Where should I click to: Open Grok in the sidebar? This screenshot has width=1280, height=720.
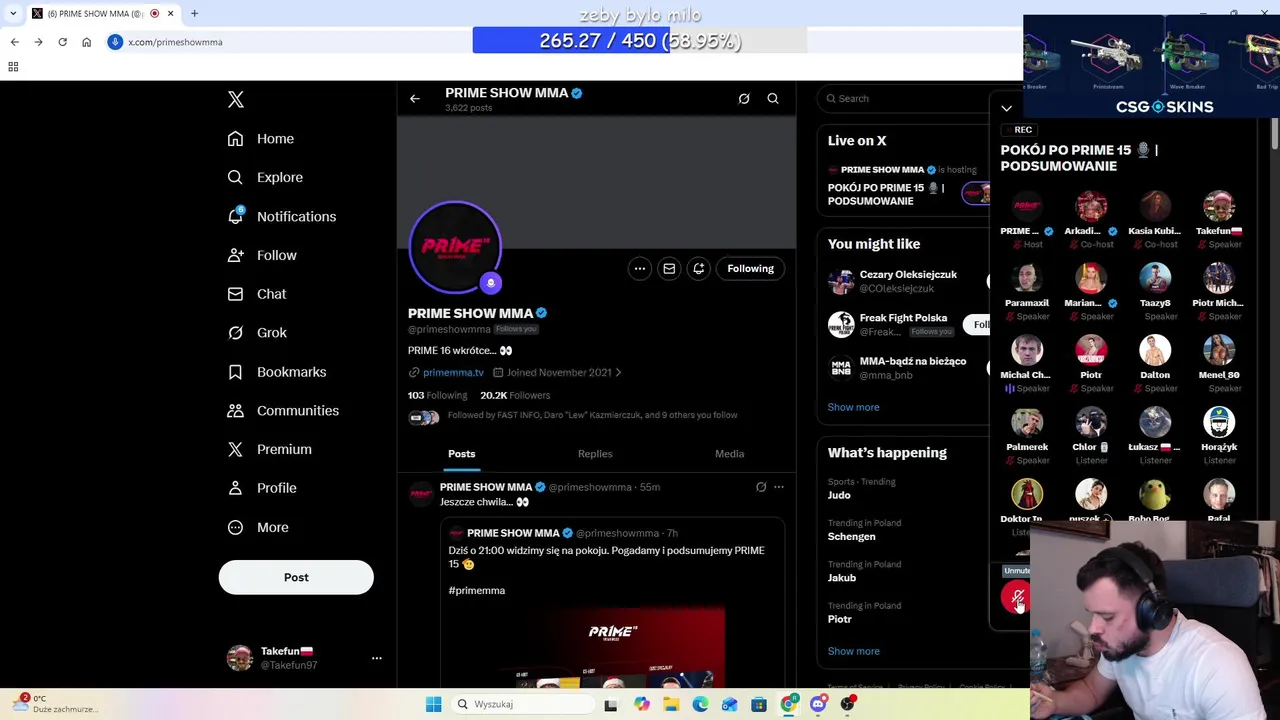257,332
